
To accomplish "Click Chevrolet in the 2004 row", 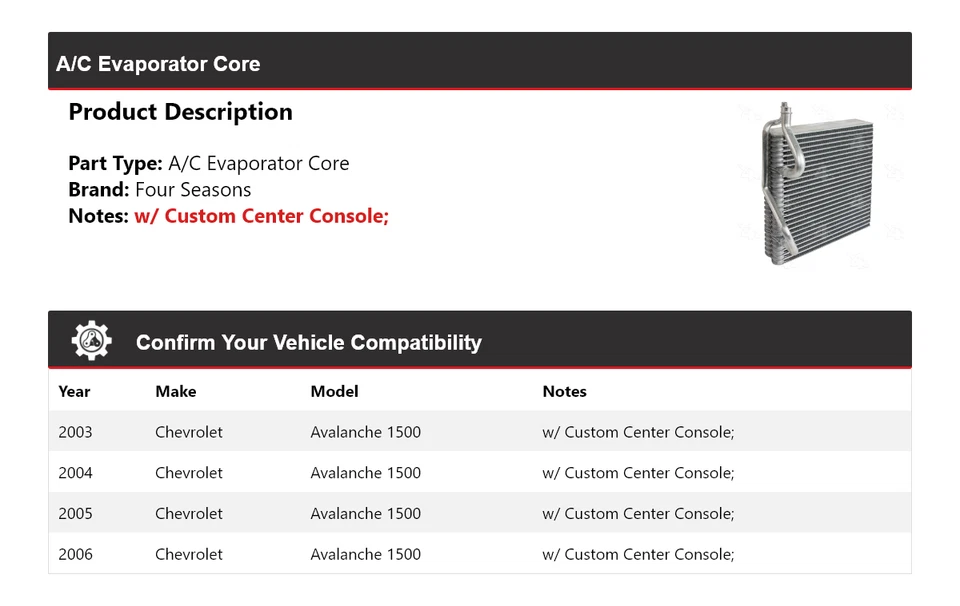I will click(x=189, y=473).
